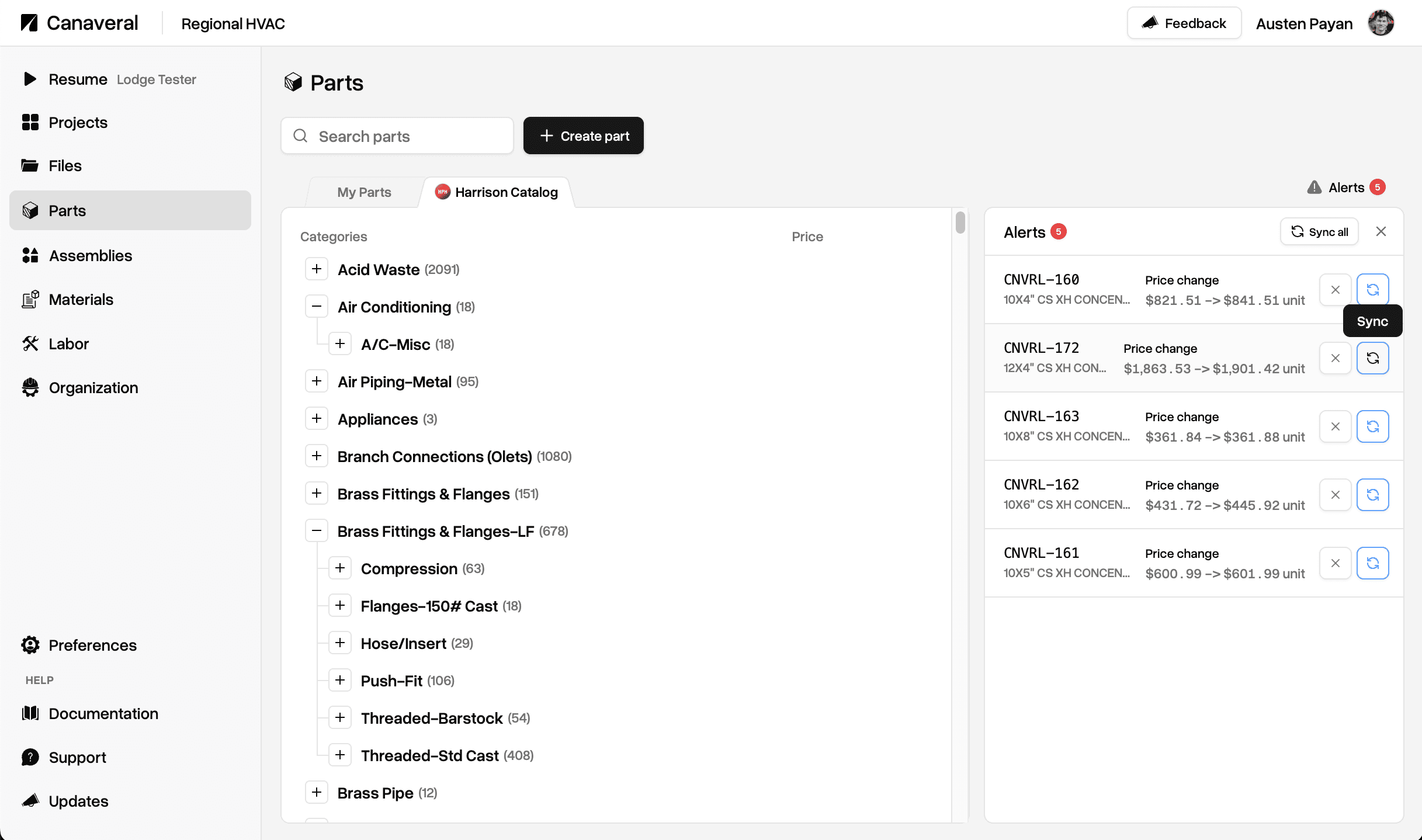This screenshot has height=840, width=1422.
Task: Expand the Appliances category
Action: (x=317, y=419)
